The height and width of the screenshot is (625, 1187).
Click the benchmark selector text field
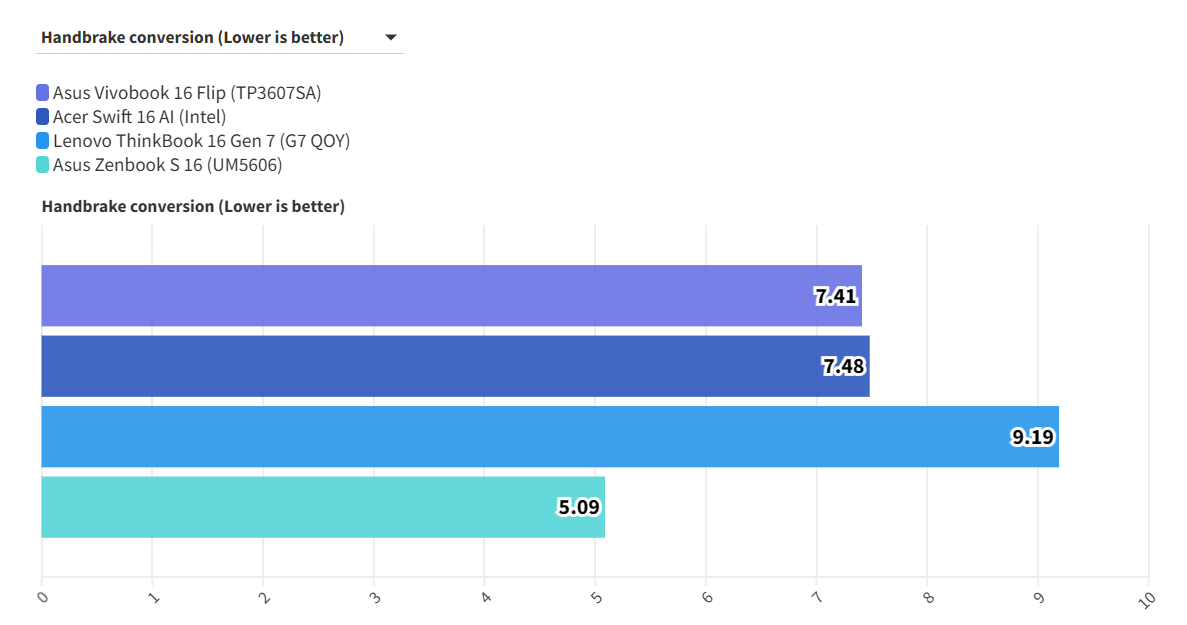pos(192,38)
